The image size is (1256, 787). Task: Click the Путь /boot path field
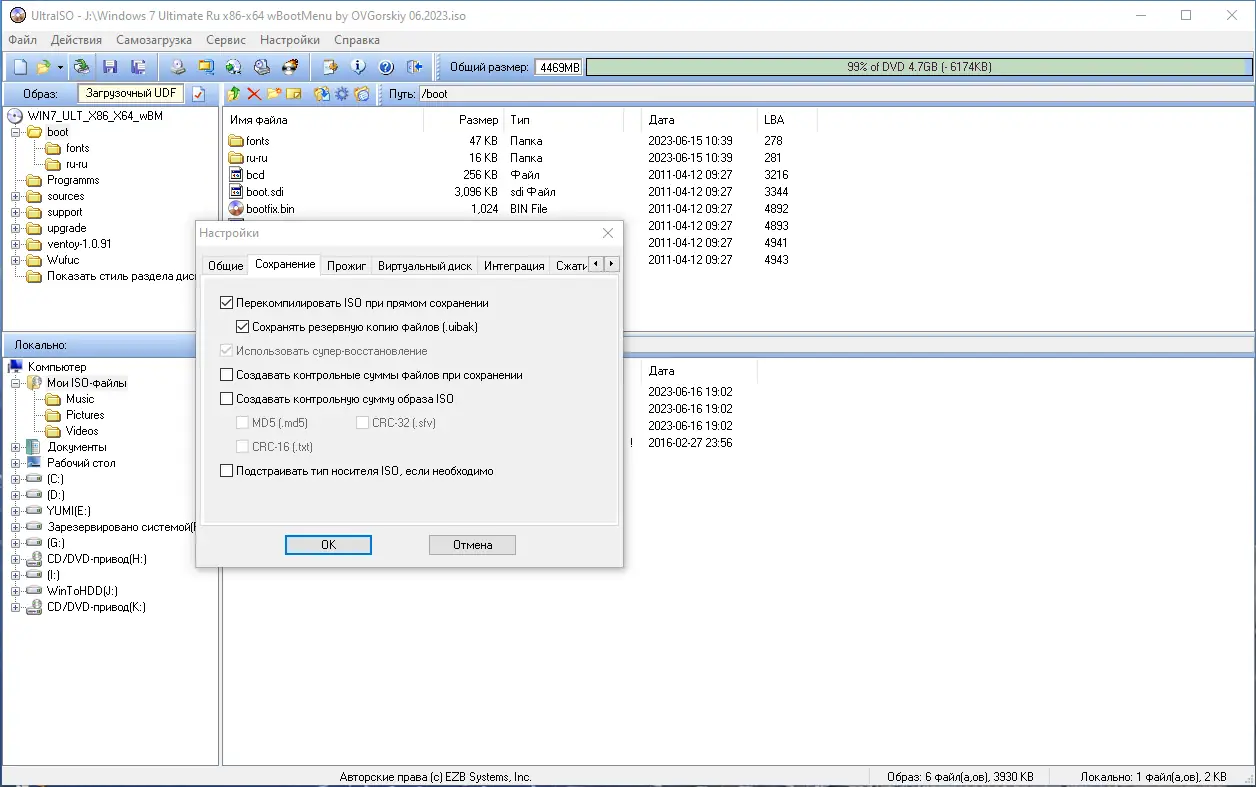pyautogui.click(x=835, y=94)
